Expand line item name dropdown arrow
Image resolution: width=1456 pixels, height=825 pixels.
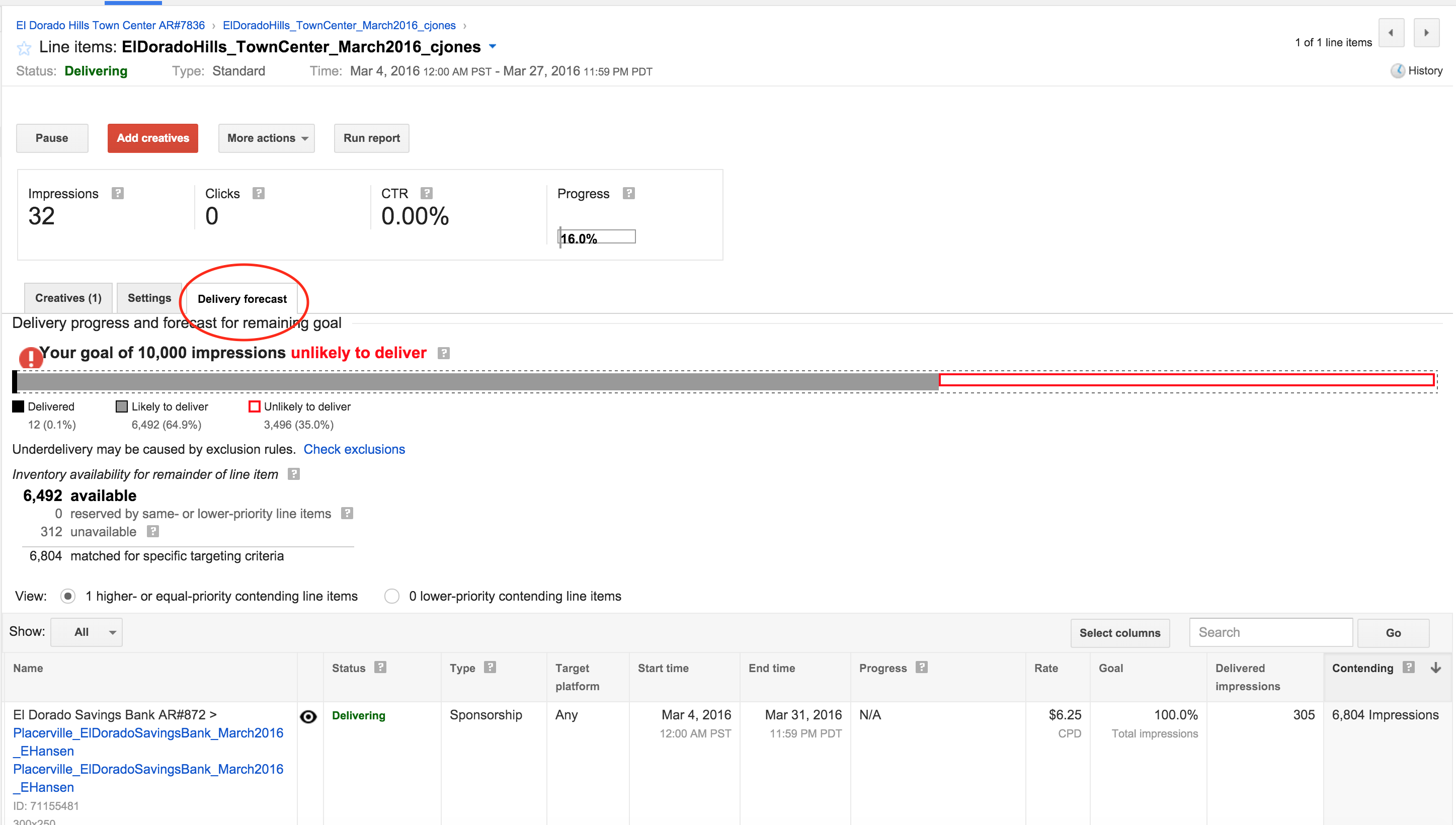click(x=493, y=46)
